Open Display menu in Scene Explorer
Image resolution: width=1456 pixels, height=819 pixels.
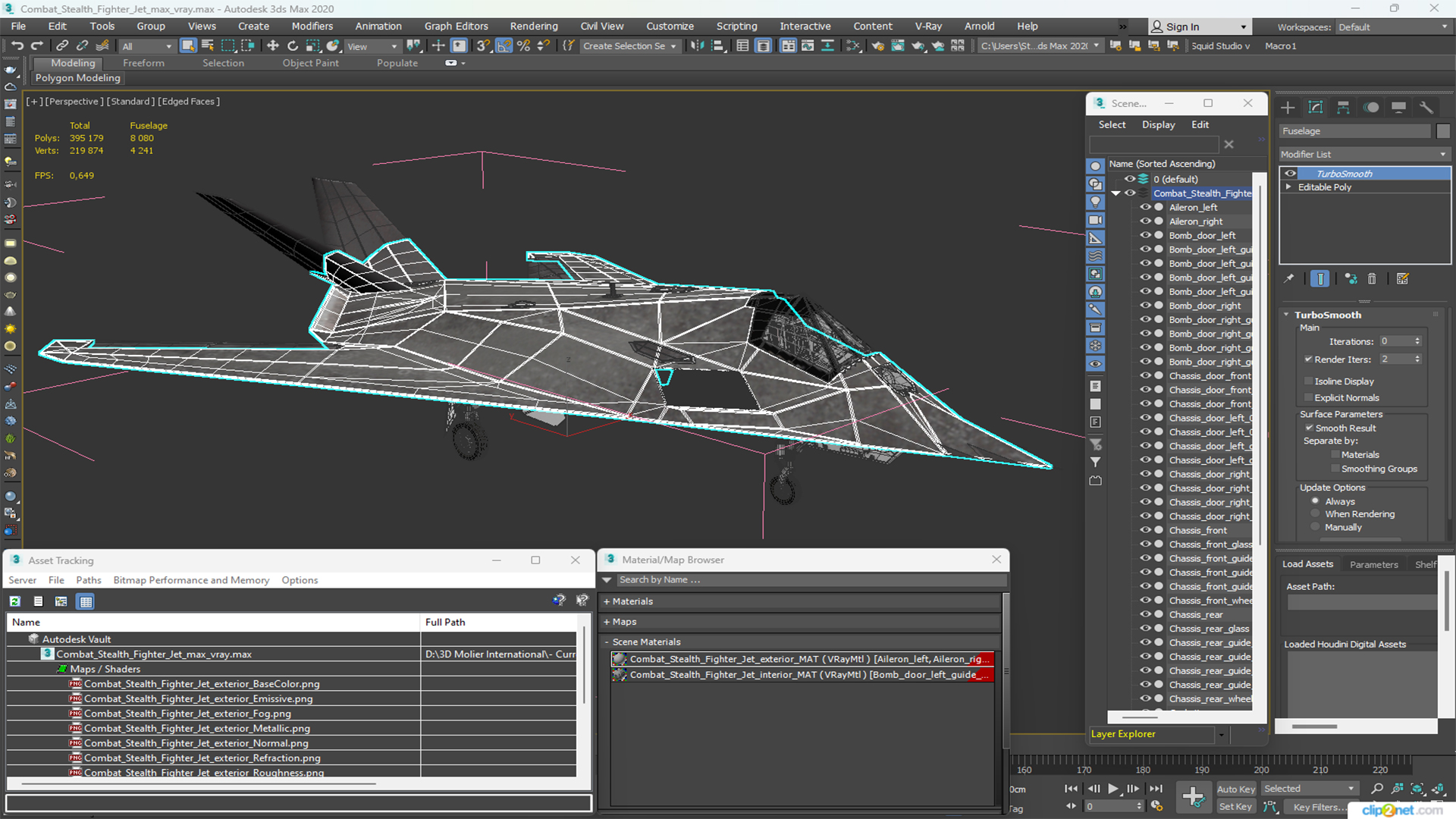point(1158,124)
